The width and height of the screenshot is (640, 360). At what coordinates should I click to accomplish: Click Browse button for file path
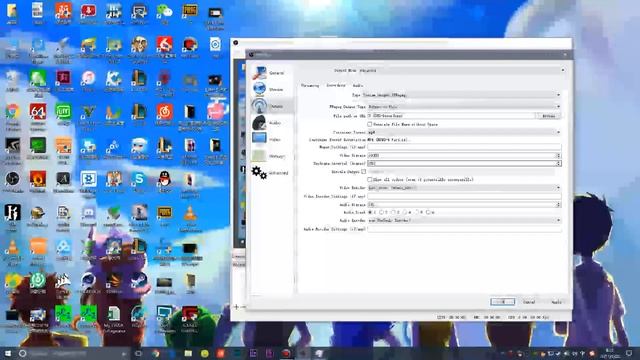pyautogui.click(x=548, y=116)
